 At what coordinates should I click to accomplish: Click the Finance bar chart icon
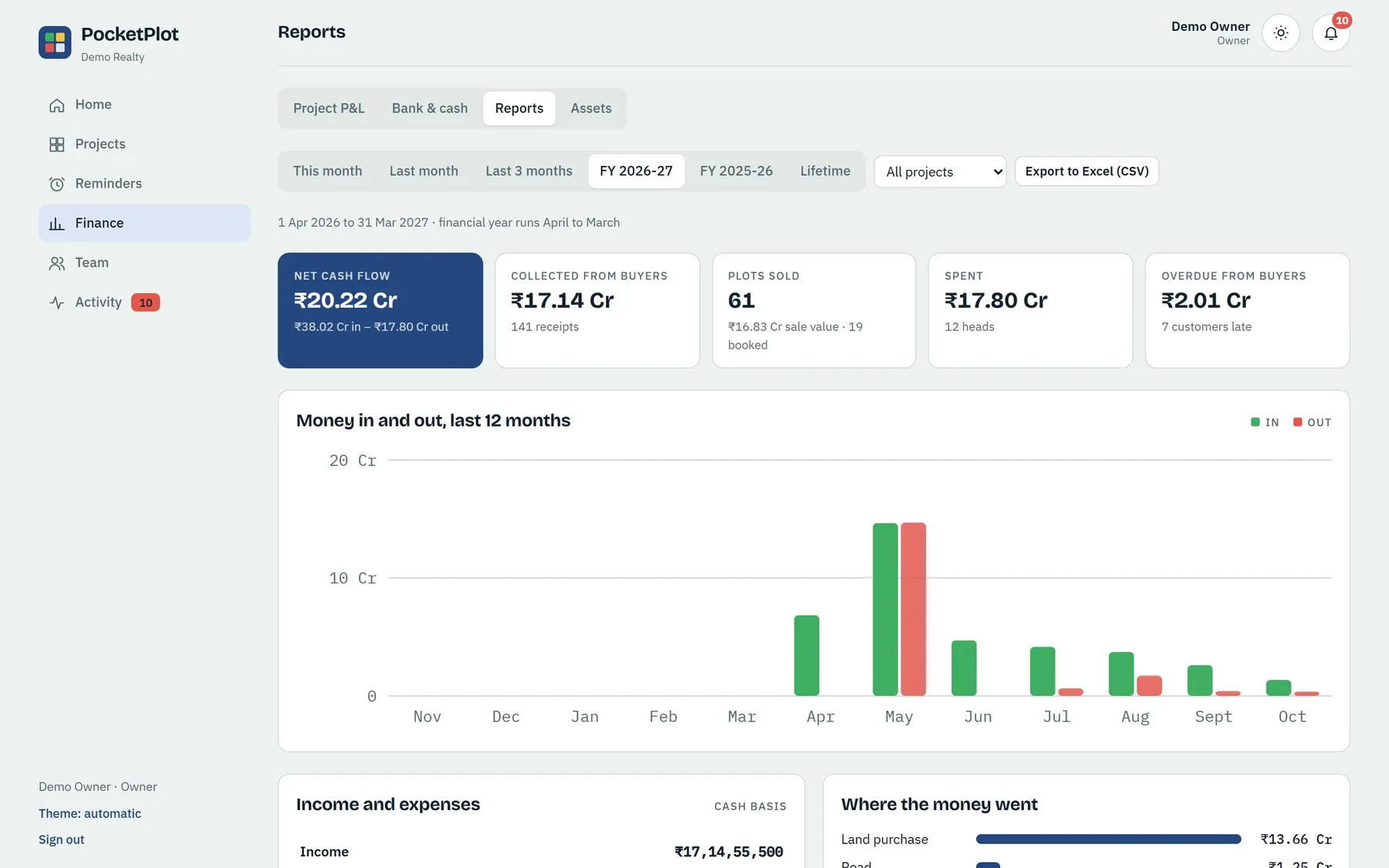[56, 224]
